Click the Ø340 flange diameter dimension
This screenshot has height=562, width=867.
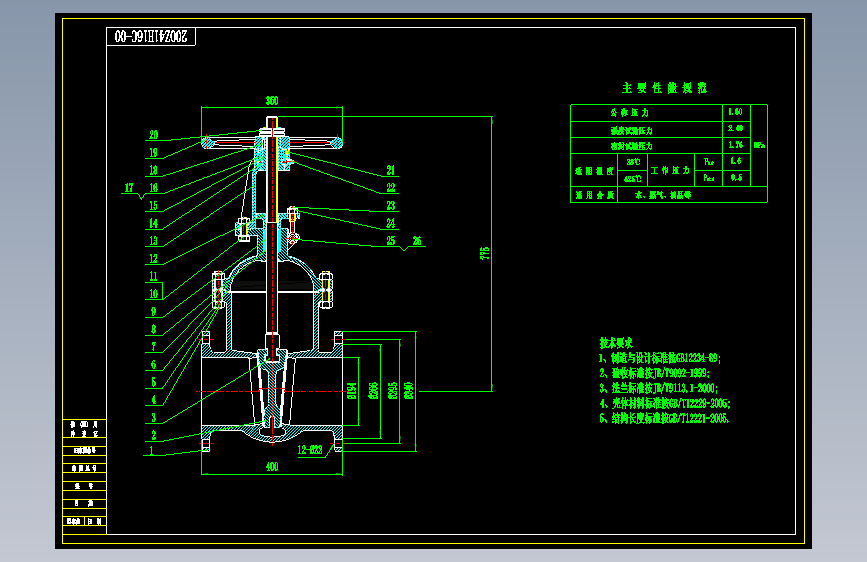[409, 391]
